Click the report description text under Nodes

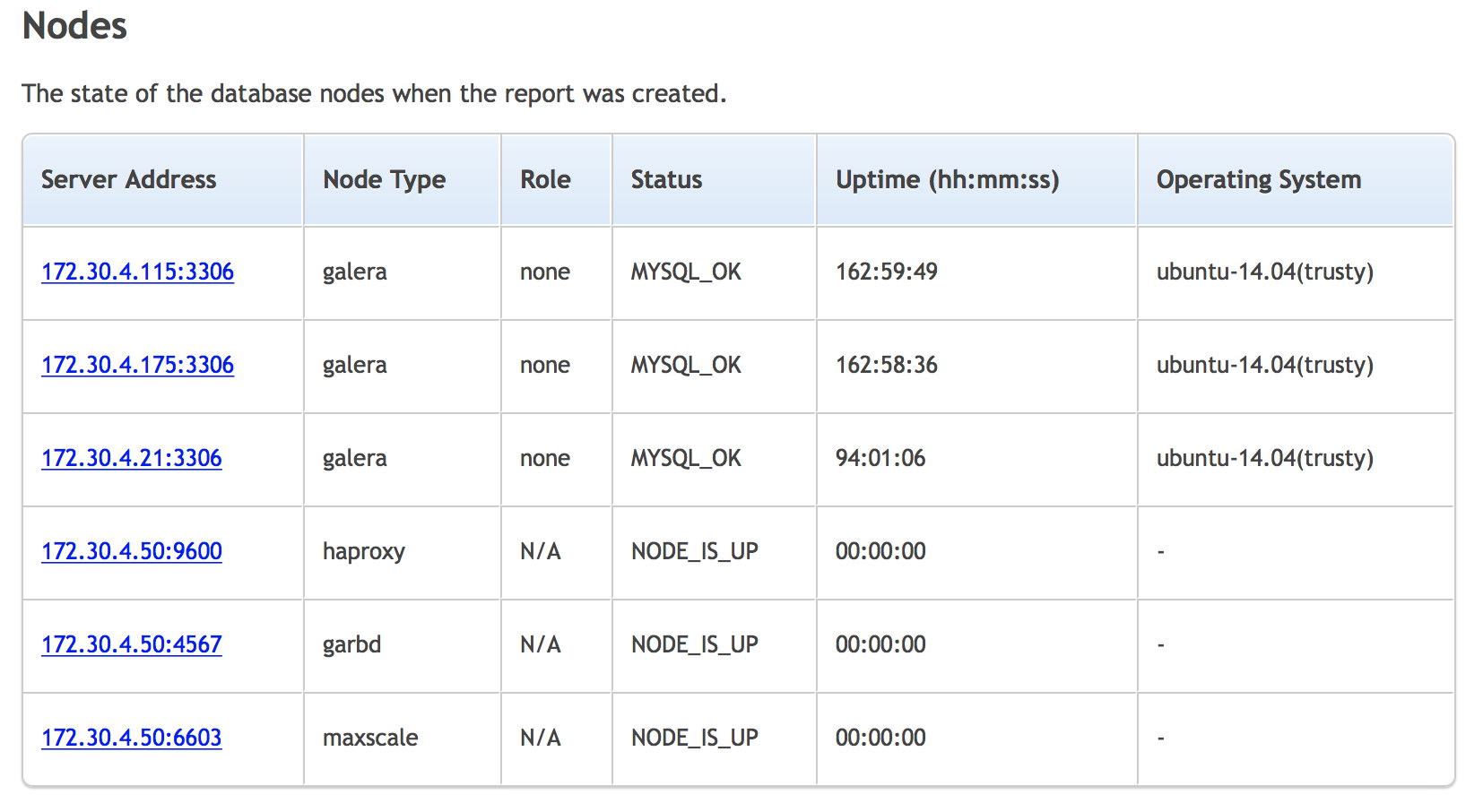pos(374,94)
